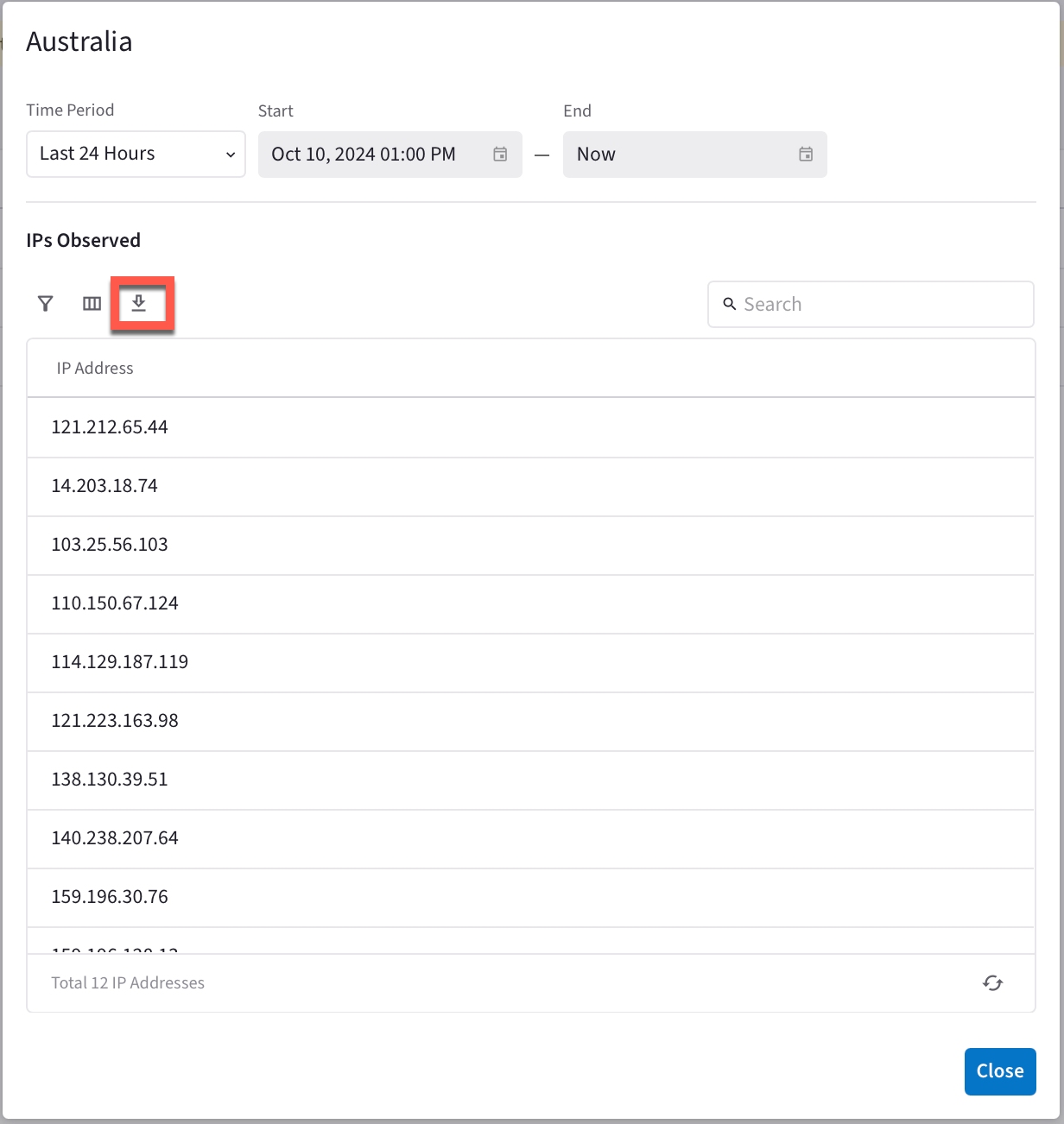This screenshot has height=1124, width=1064.
Task: Open the filter options for IPs Observed
Action: click(45, 304)
